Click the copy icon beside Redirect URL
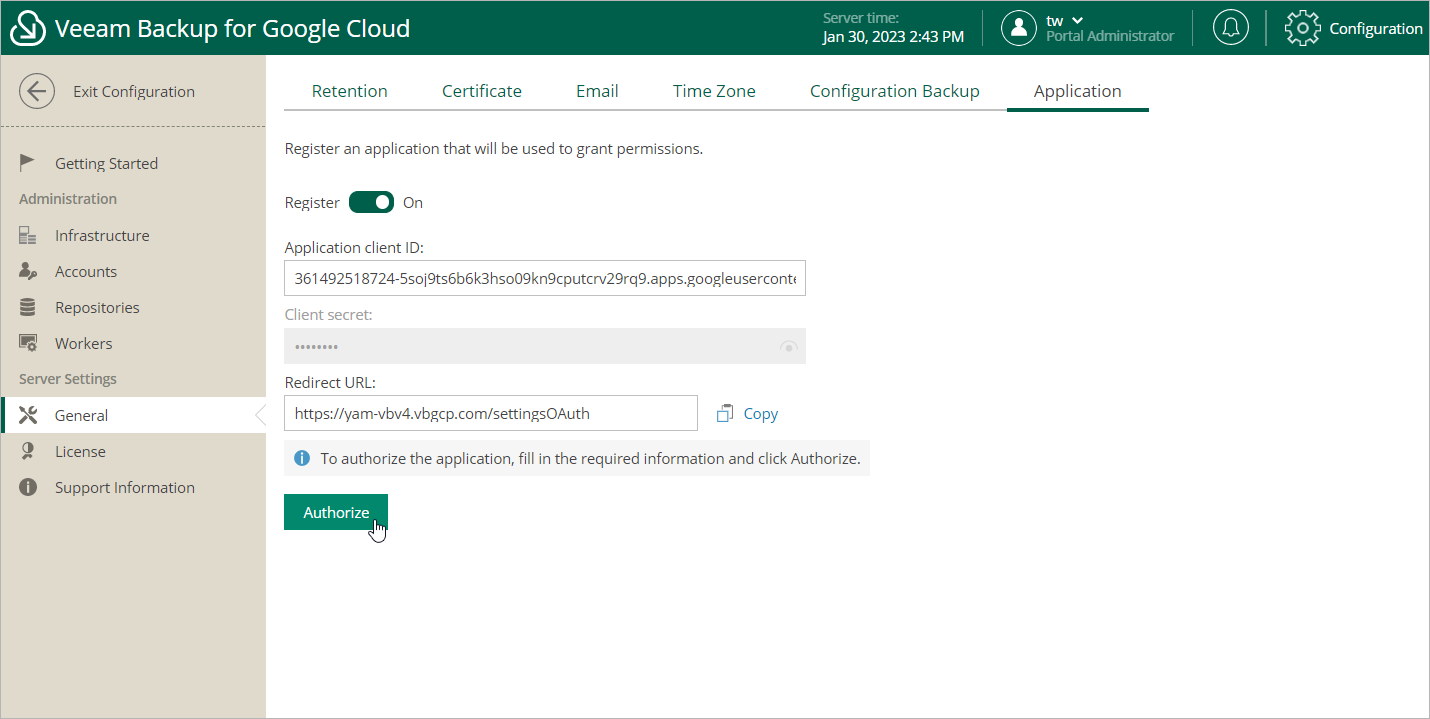The width and height of the screenshot is (1430, 719). [726, 413]
